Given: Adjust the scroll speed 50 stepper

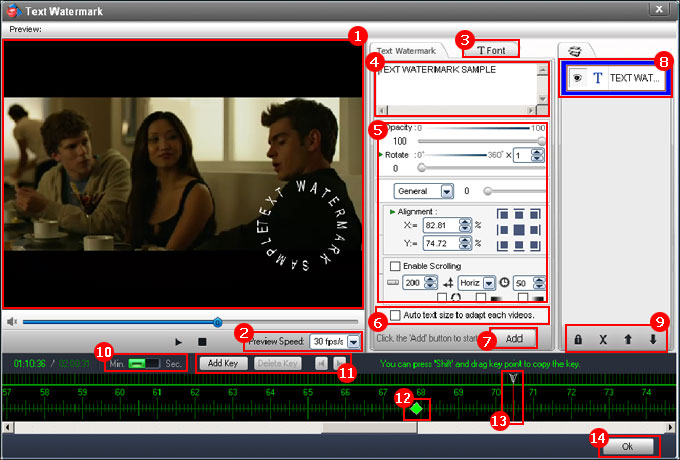Looking at the screenshot, I should click(x=539, y=283).
